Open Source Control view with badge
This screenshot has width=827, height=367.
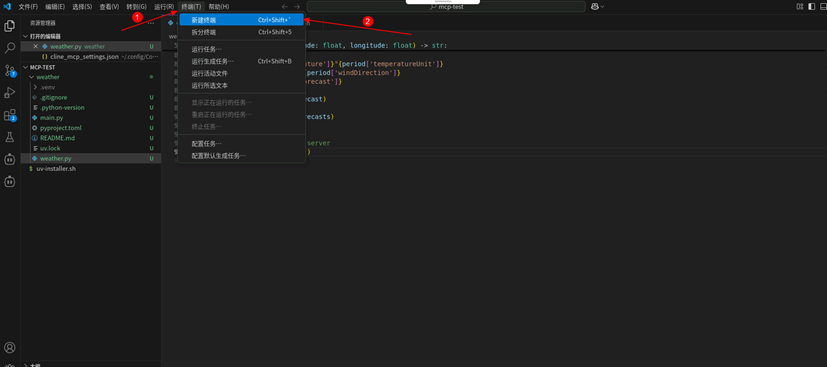(9, 70)
